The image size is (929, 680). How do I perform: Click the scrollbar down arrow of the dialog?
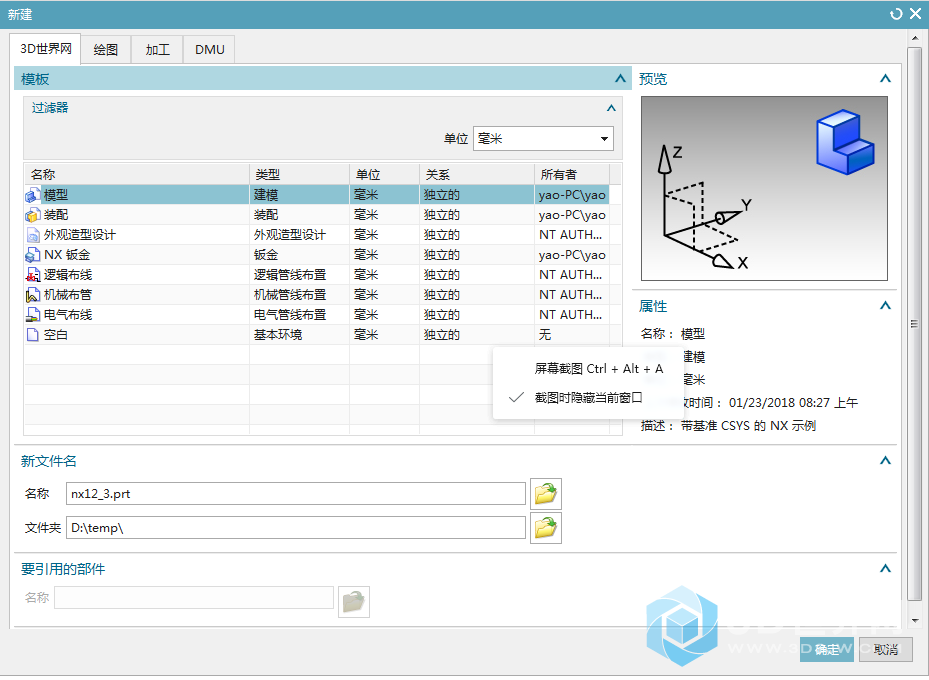[915, 621]
